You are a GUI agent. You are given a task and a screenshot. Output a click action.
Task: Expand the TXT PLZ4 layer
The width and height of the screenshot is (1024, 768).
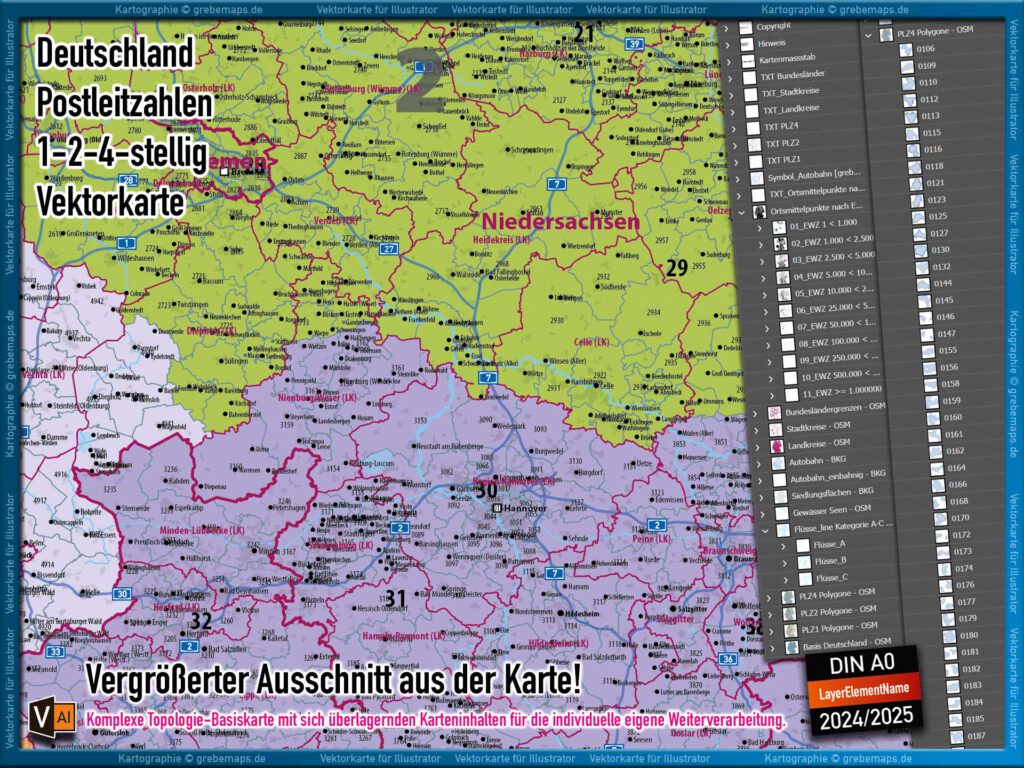tap(735, 127)
